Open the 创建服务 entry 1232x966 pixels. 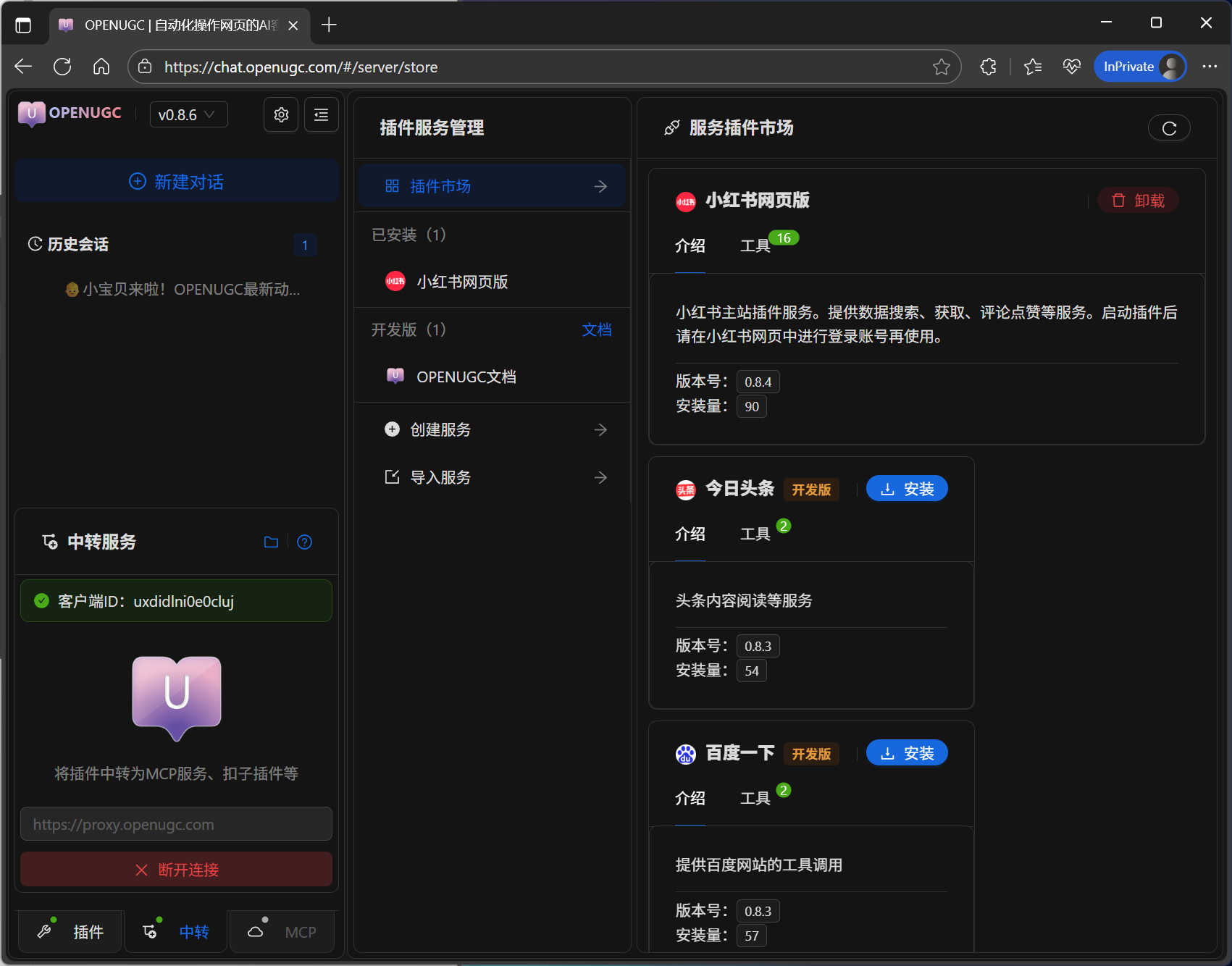coord(493,429)
